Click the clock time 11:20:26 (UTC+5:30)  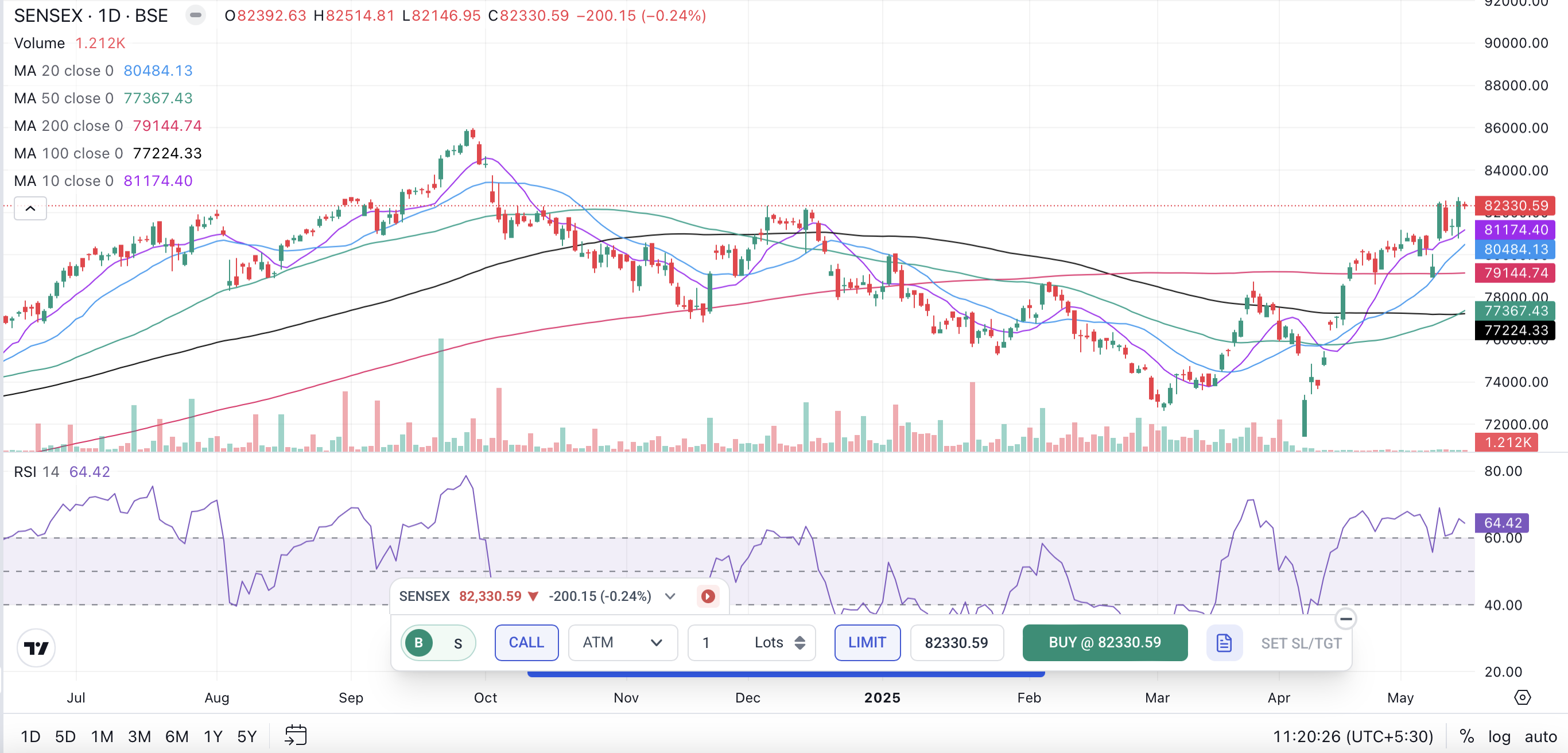tap(1353, 736)
